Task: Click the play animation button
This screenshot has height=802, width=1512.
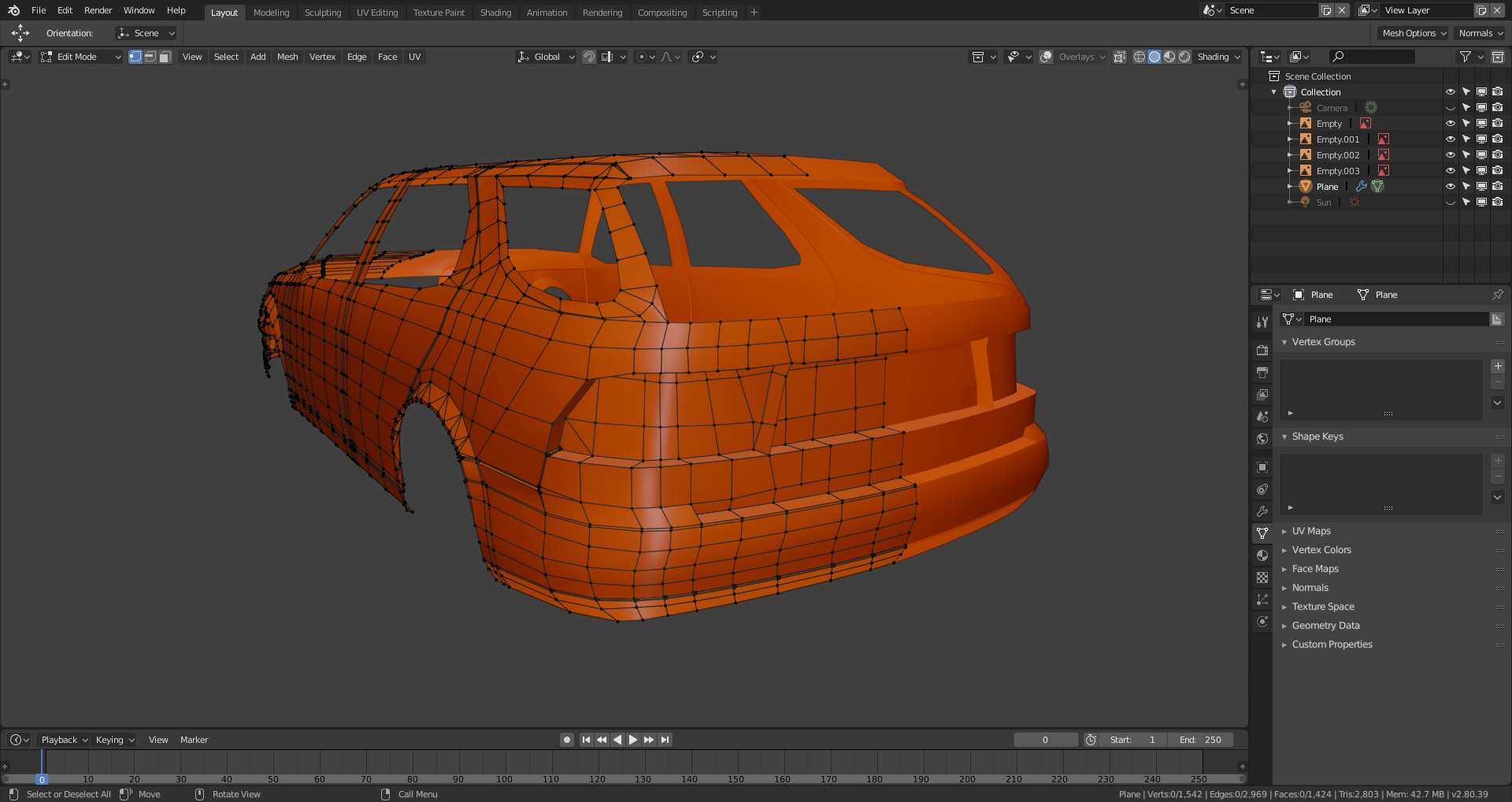Action: coord(633,740)
